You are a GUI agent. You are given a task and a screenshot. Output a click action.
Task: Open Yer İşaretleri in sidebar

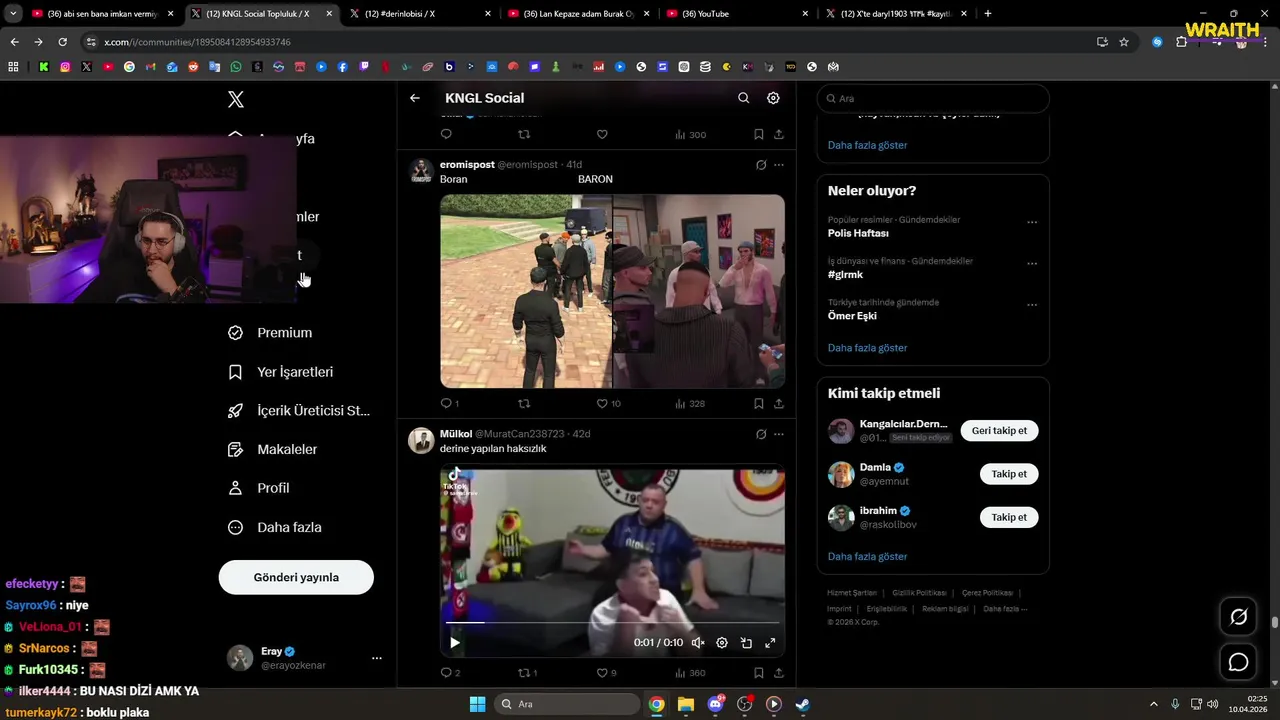(x=281, y=372)
